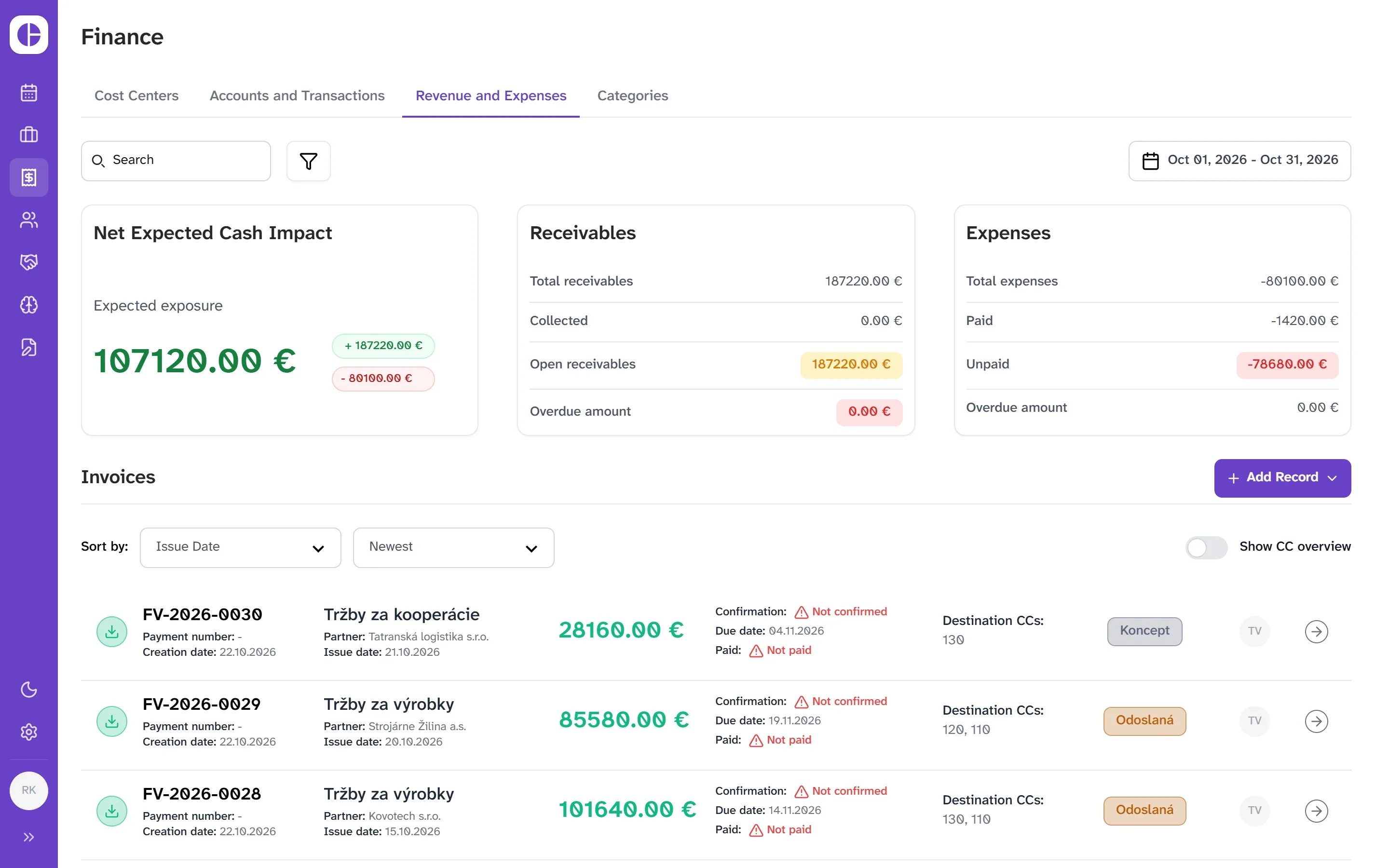Image resolution: width=1389 pixels, height=868 pixels.
Task: Download invoice FV-2026-0030
Action: coord(112,632)
